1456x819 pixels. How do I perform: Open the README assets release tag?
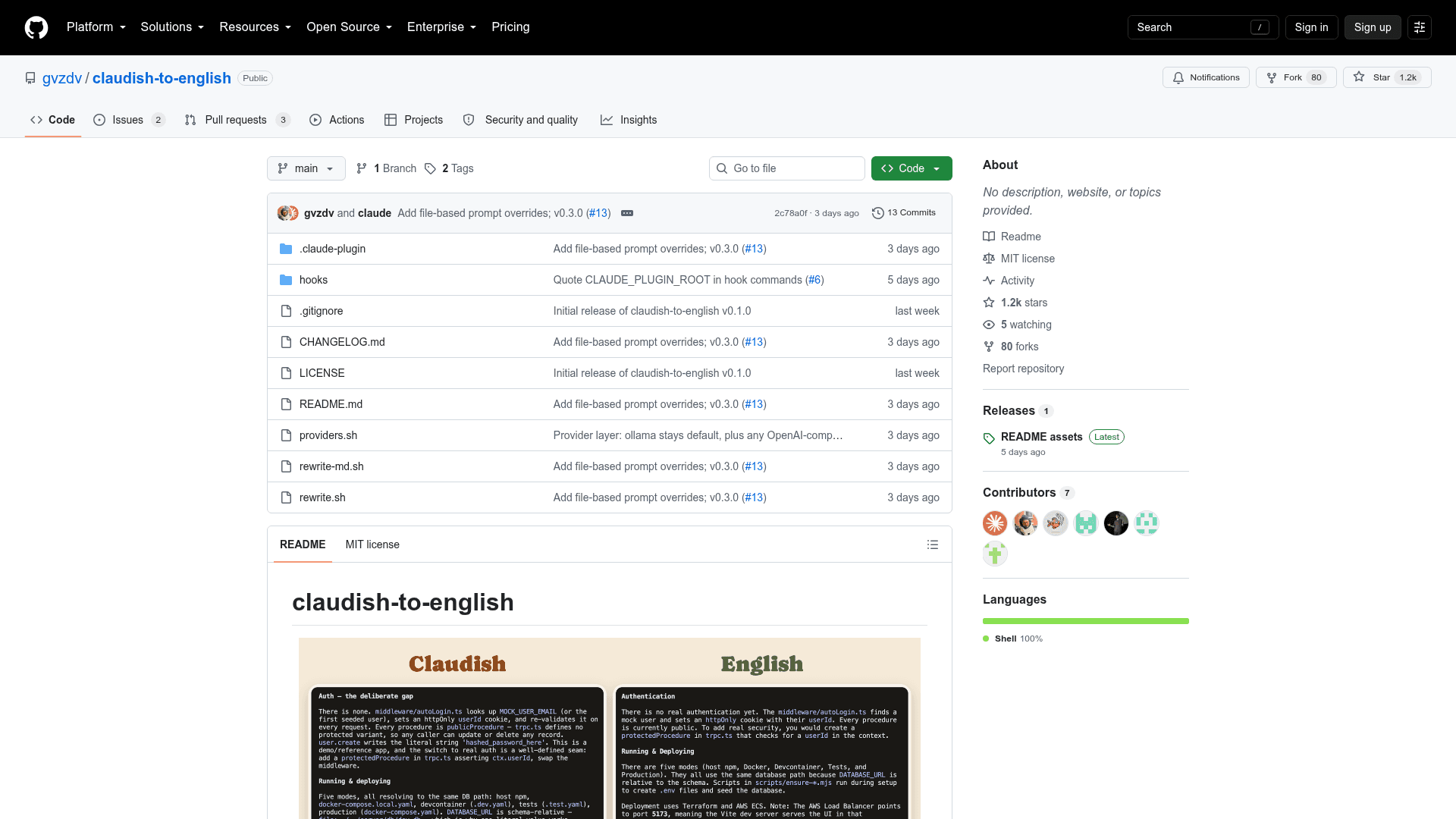click(x=1041, y=437)
